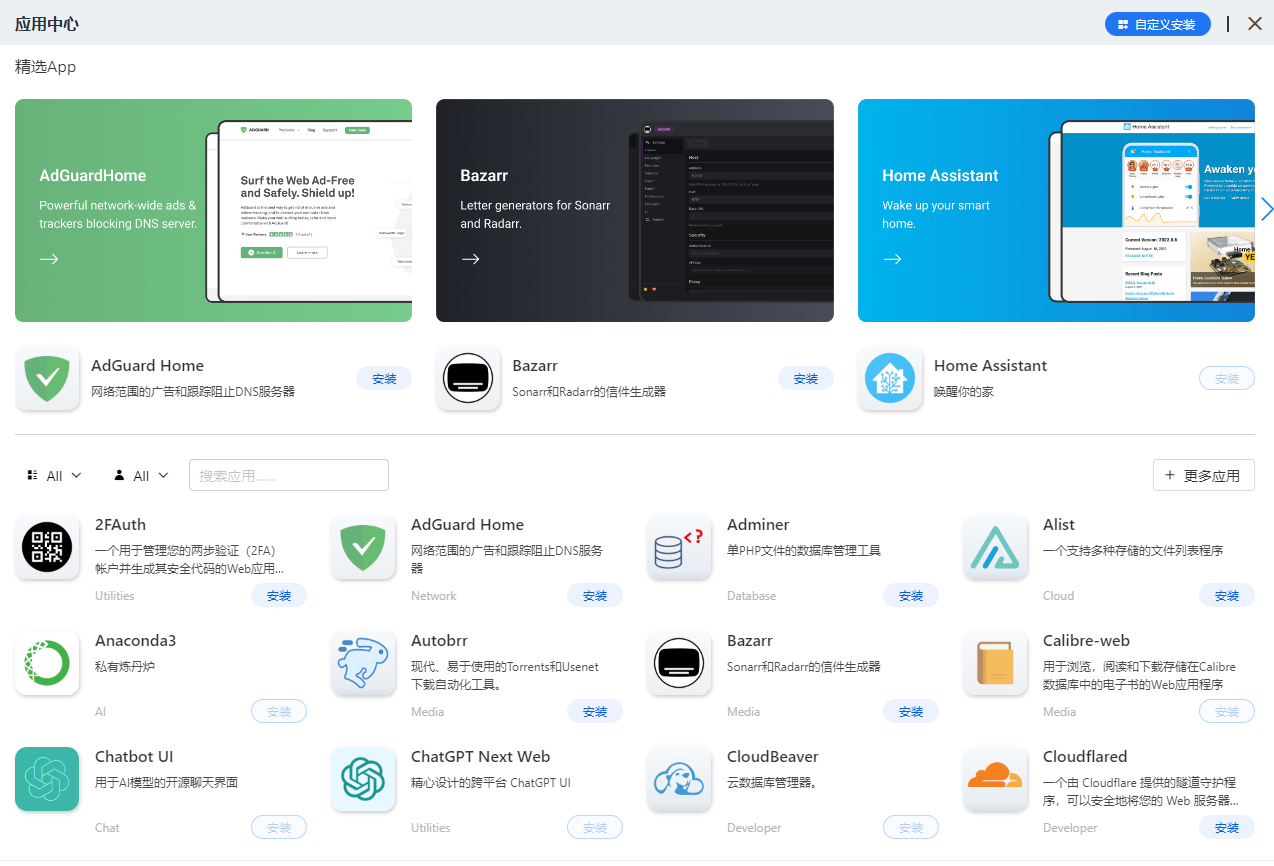Open more apps via 更多应用 button

[1204, 475]
